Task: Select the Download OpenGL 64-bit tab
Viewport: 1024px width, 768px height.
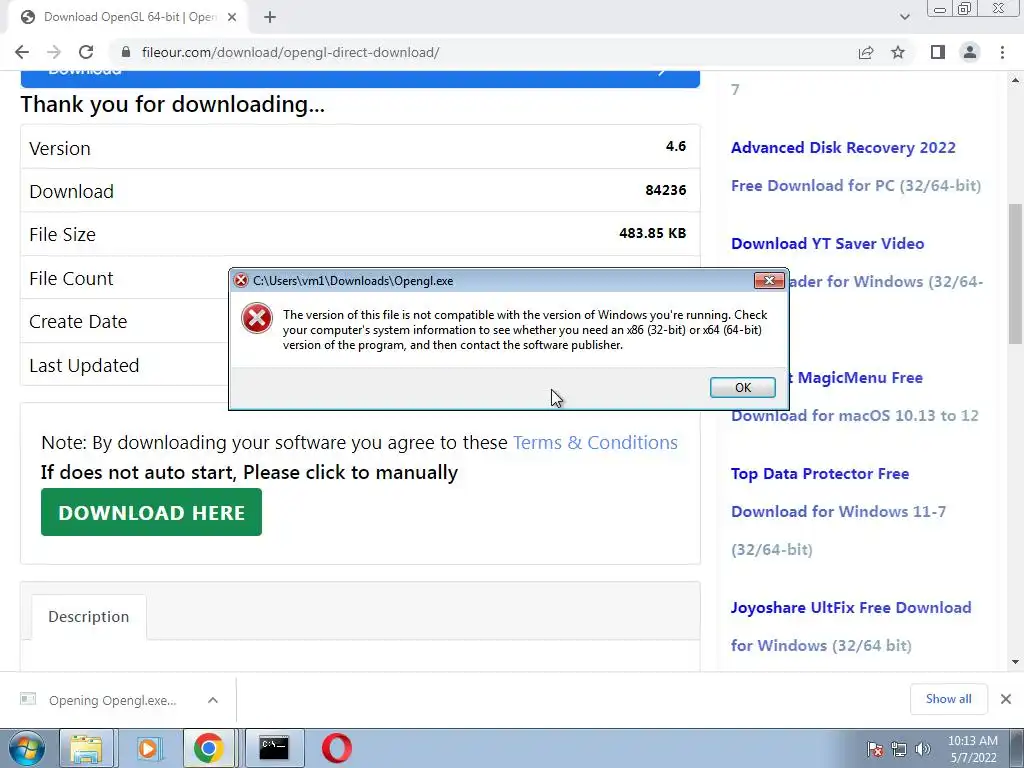Action: pos(129,17)
